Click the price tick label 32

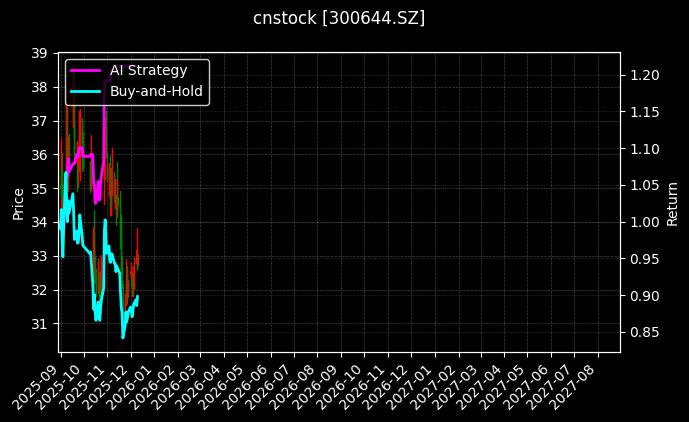[39, 290]
